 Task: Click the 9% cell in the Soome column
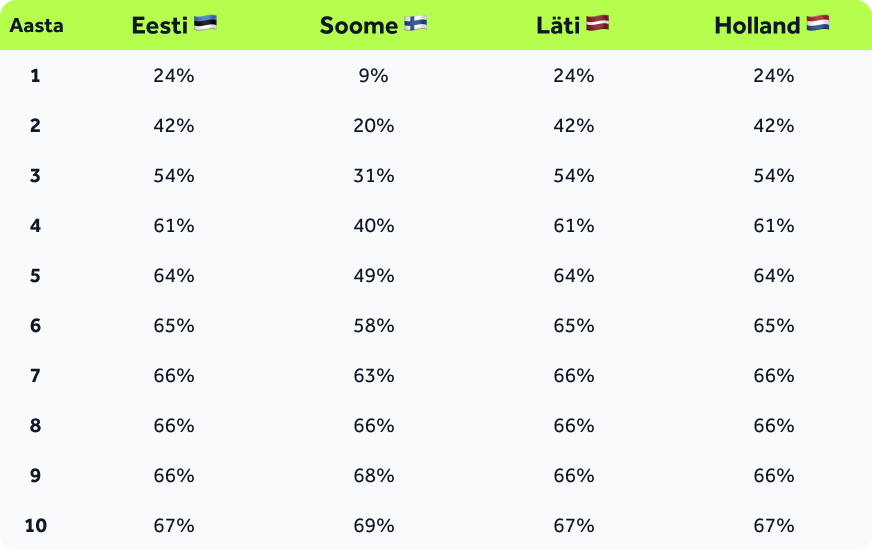pos(373,76)
